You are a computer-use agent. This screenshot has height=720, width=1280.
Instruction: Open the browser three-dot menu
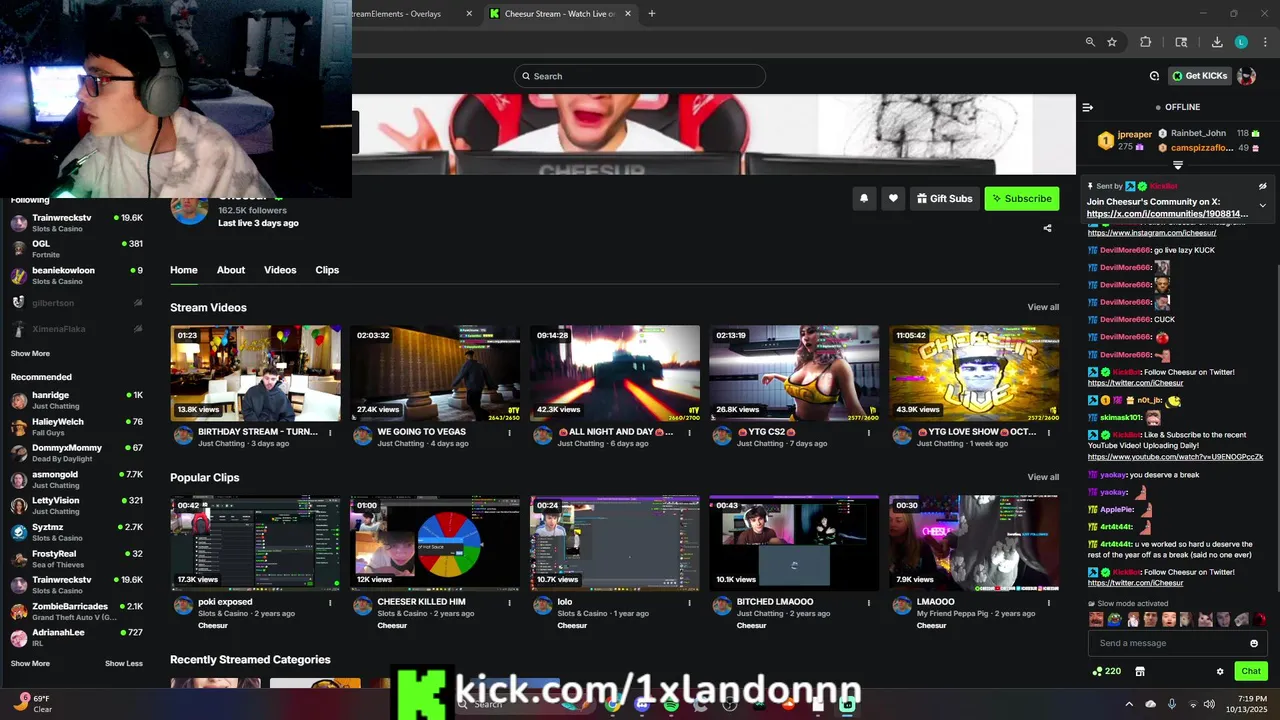click(x=1266, y=42)
